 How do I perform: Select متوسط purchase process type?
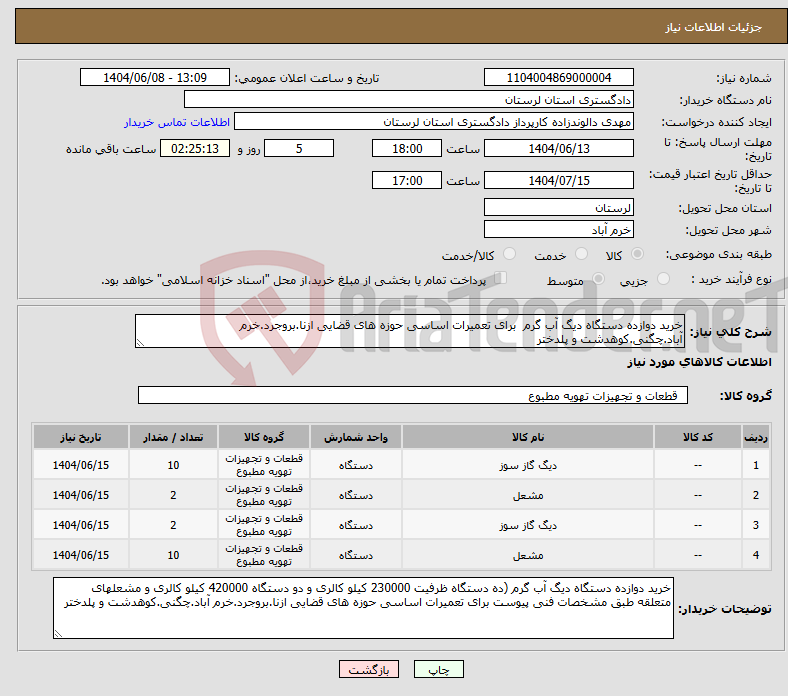(597, 280)
